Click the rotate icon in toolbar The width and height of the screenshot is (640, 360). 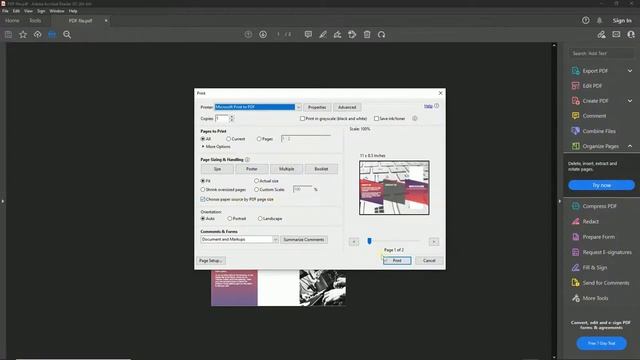tap(382, 35)
